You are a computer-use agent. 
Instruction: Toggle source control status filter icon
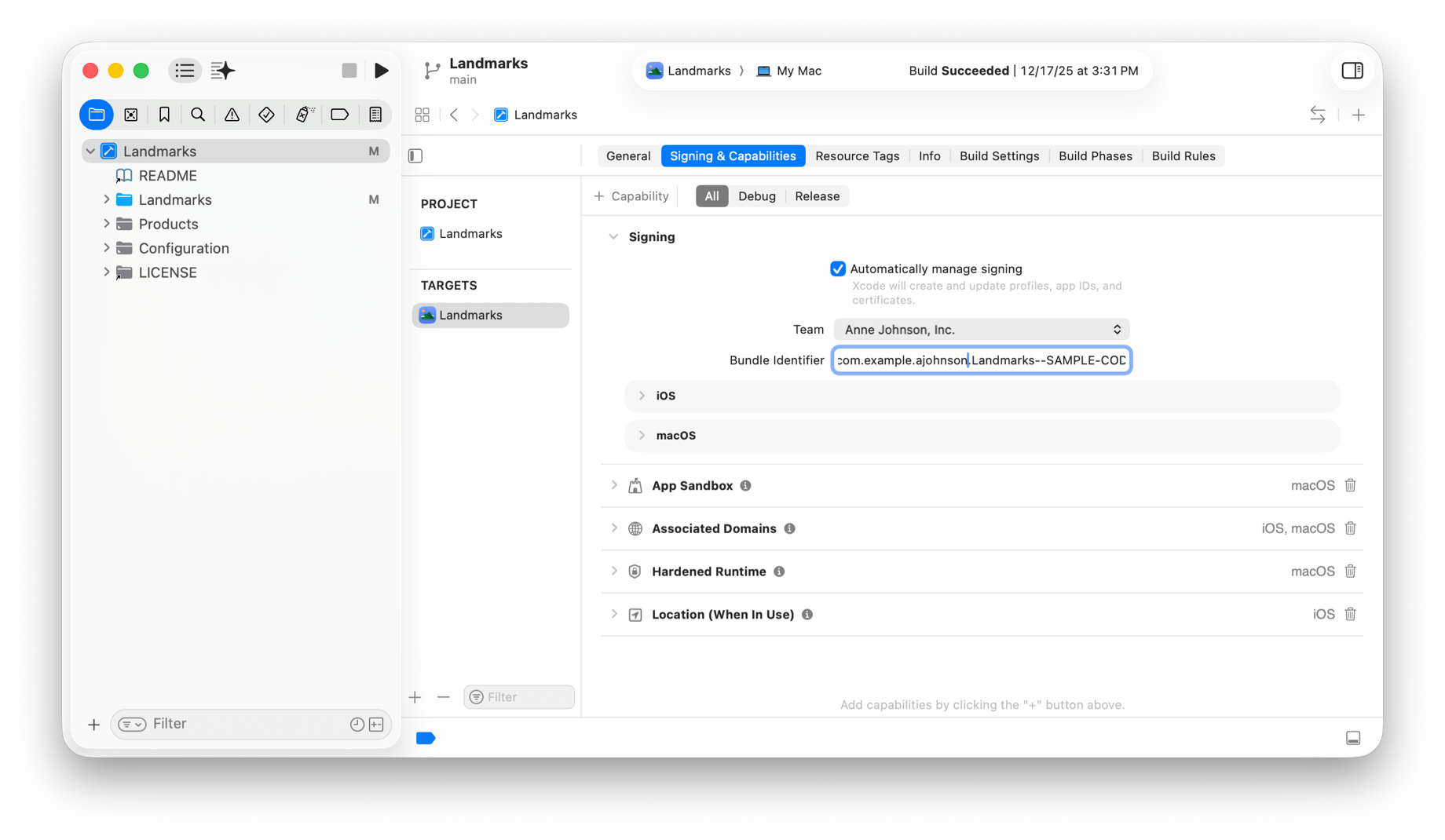377,725
